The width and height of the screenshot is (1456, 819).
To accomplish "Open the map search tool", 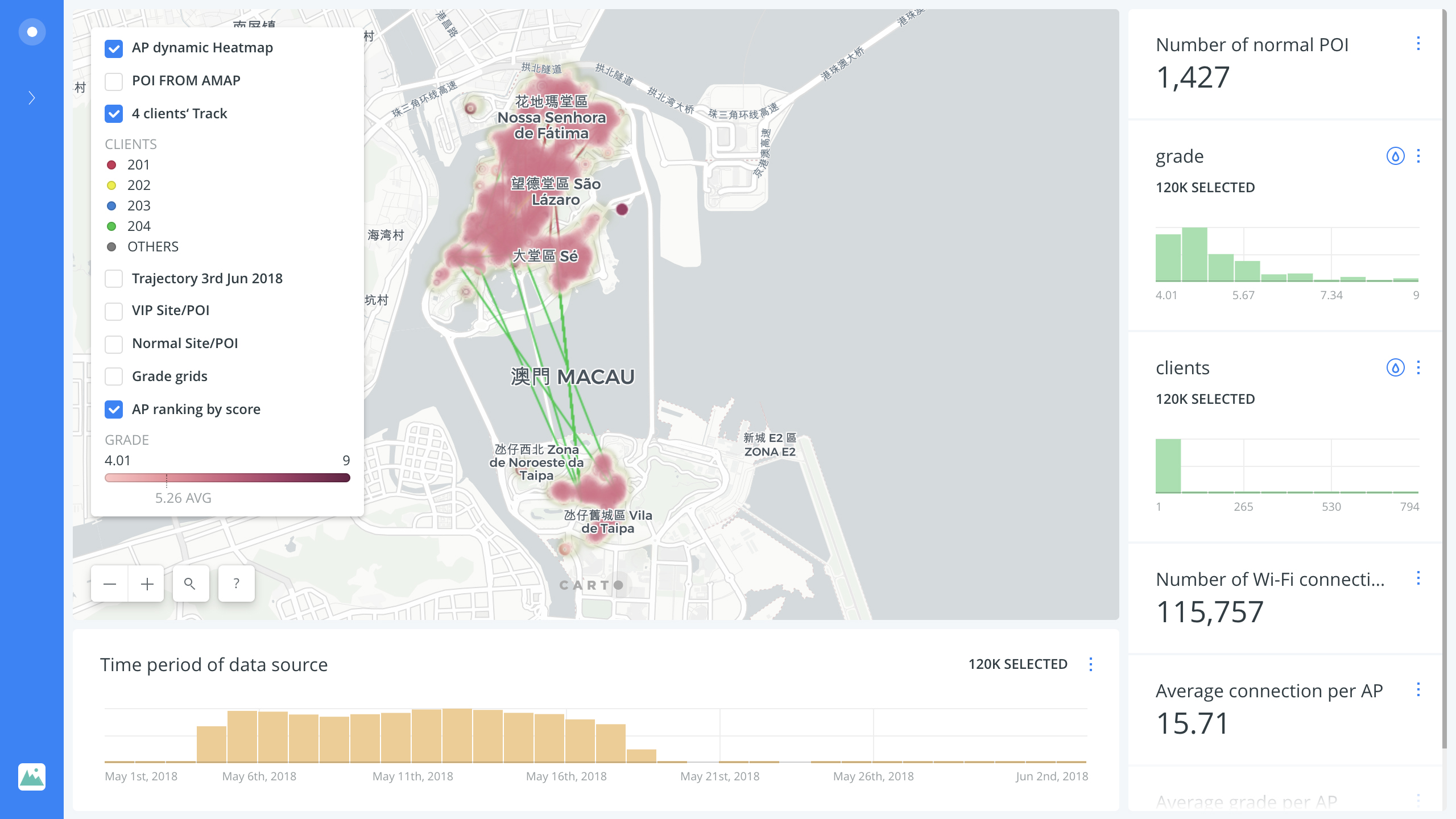I will (190, 584).
